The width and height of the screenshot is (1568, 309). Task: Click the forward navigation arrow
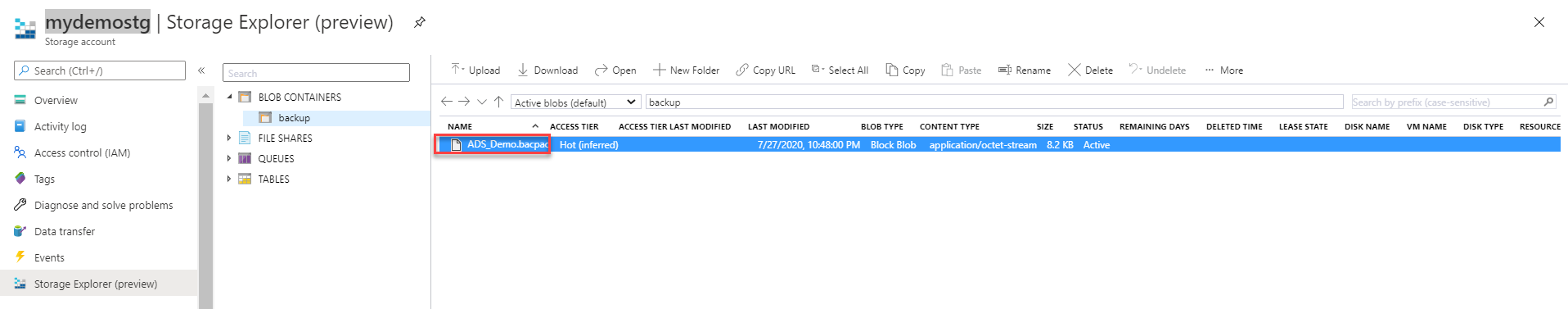464,102
